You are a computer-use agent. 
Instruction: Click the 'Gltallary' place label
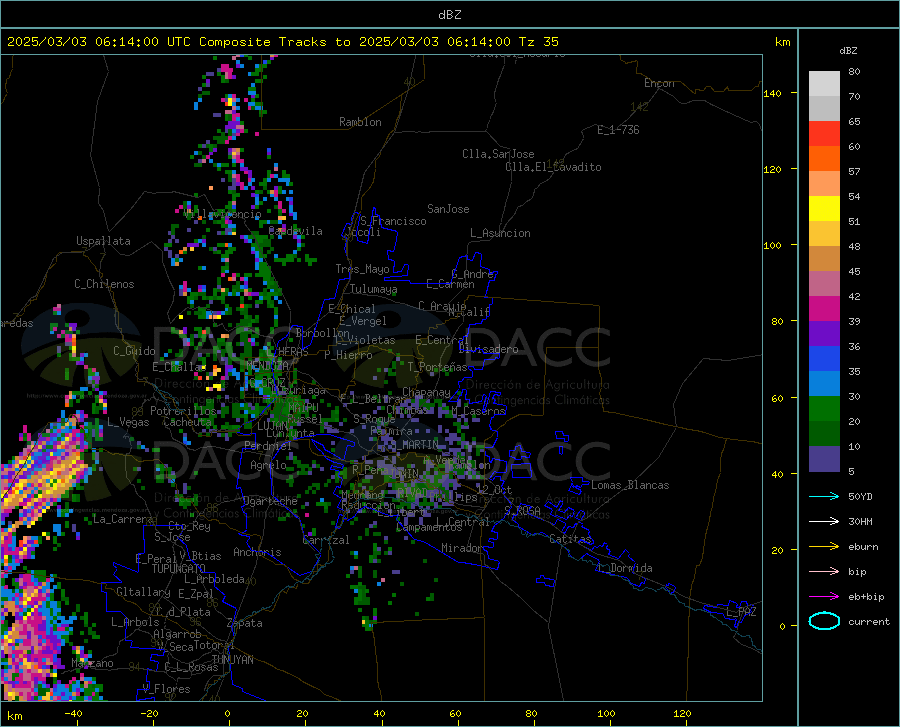coord(143,592)
